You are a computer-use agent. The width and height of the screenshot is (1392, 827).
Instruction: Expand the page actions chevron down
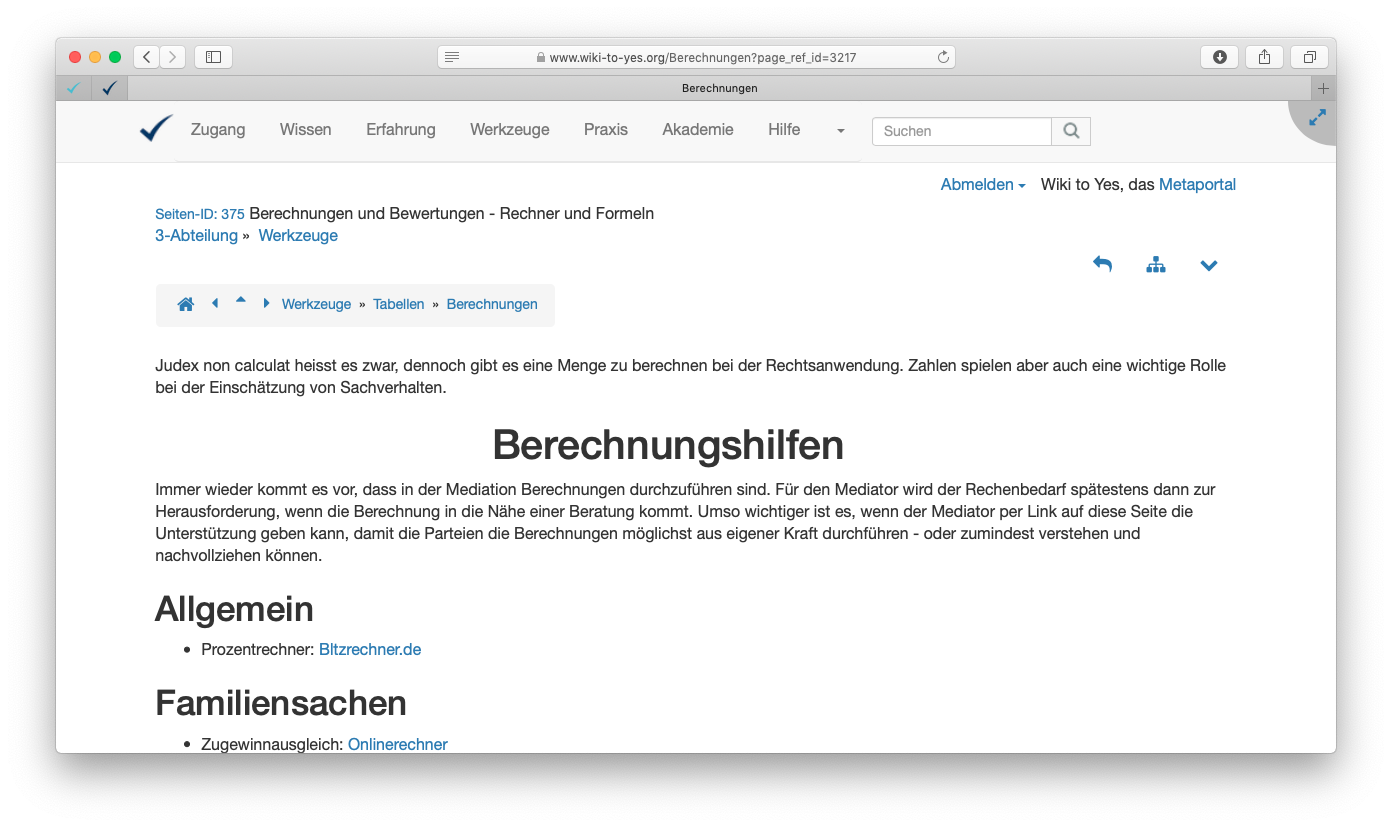[1209, 266]
